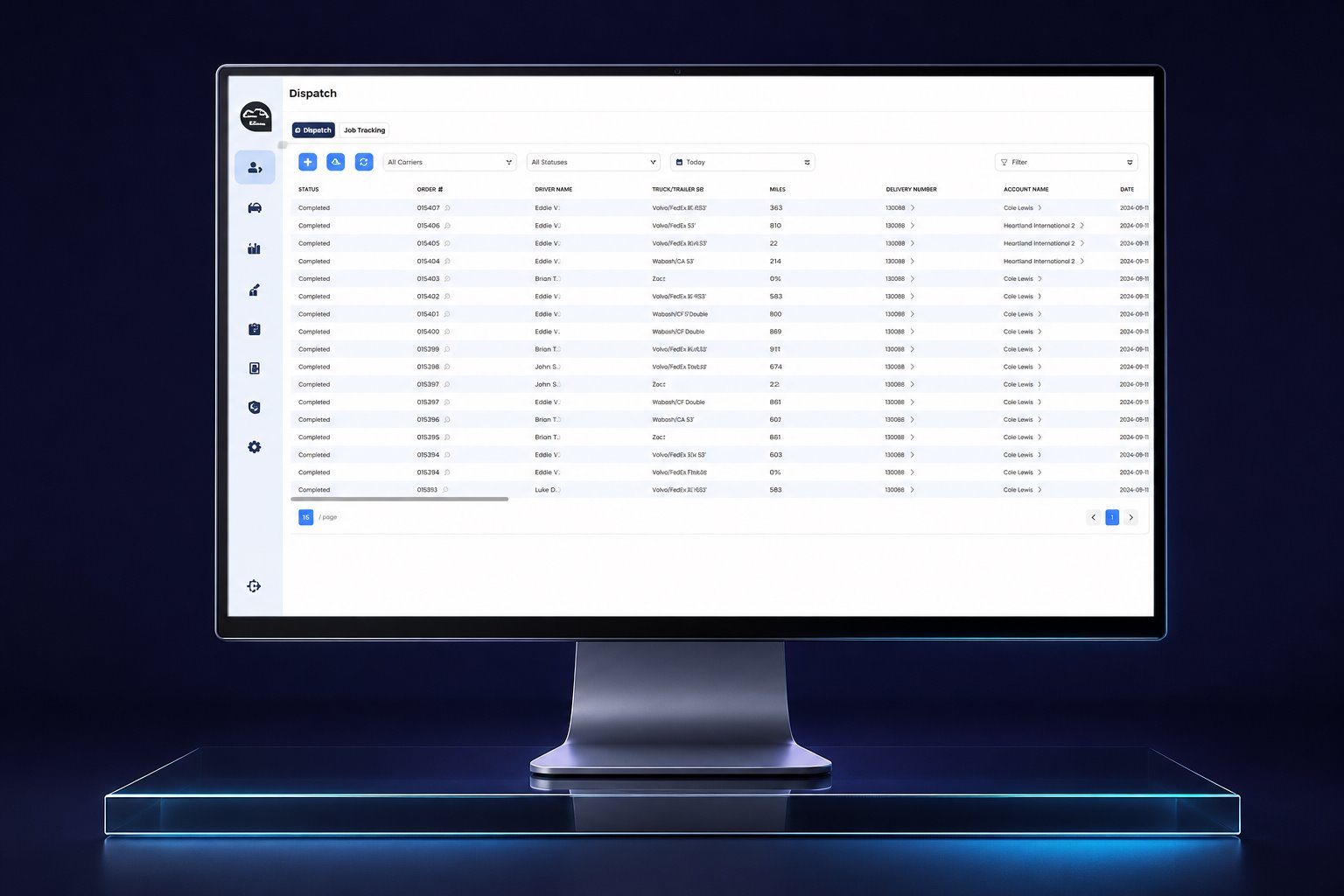Click miles value 810
The width and height of the screenshot is (1344, 896).
click(x=775, y=226)
